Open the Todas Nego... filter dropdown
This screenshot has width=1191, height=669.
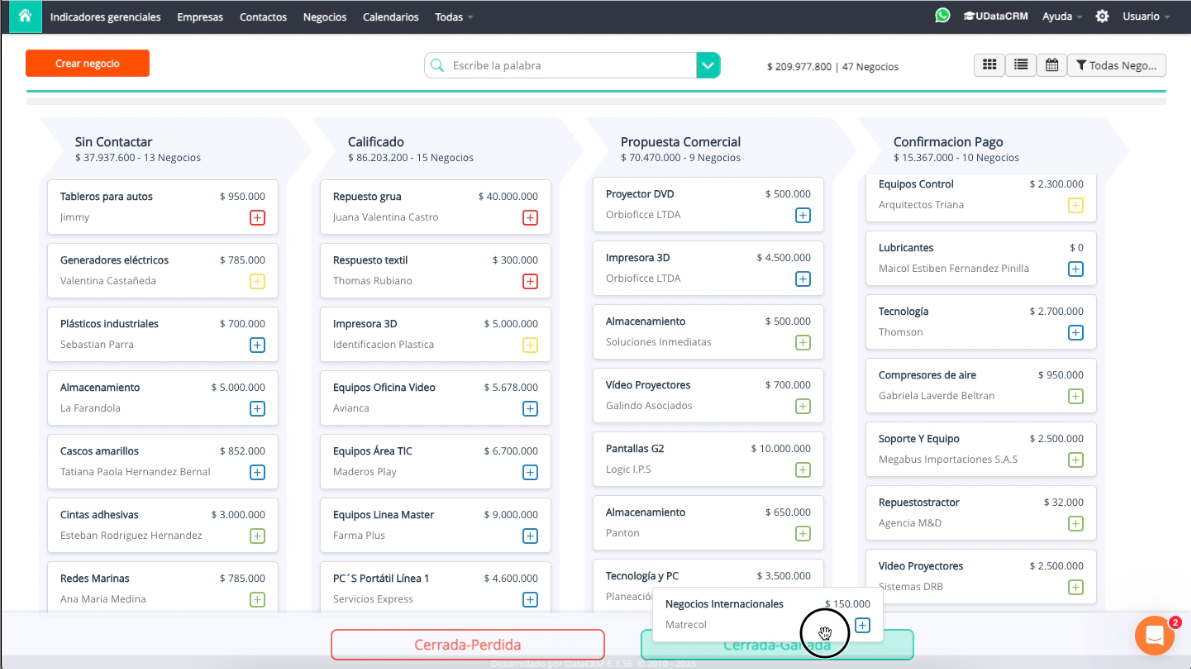[1116, 65]
